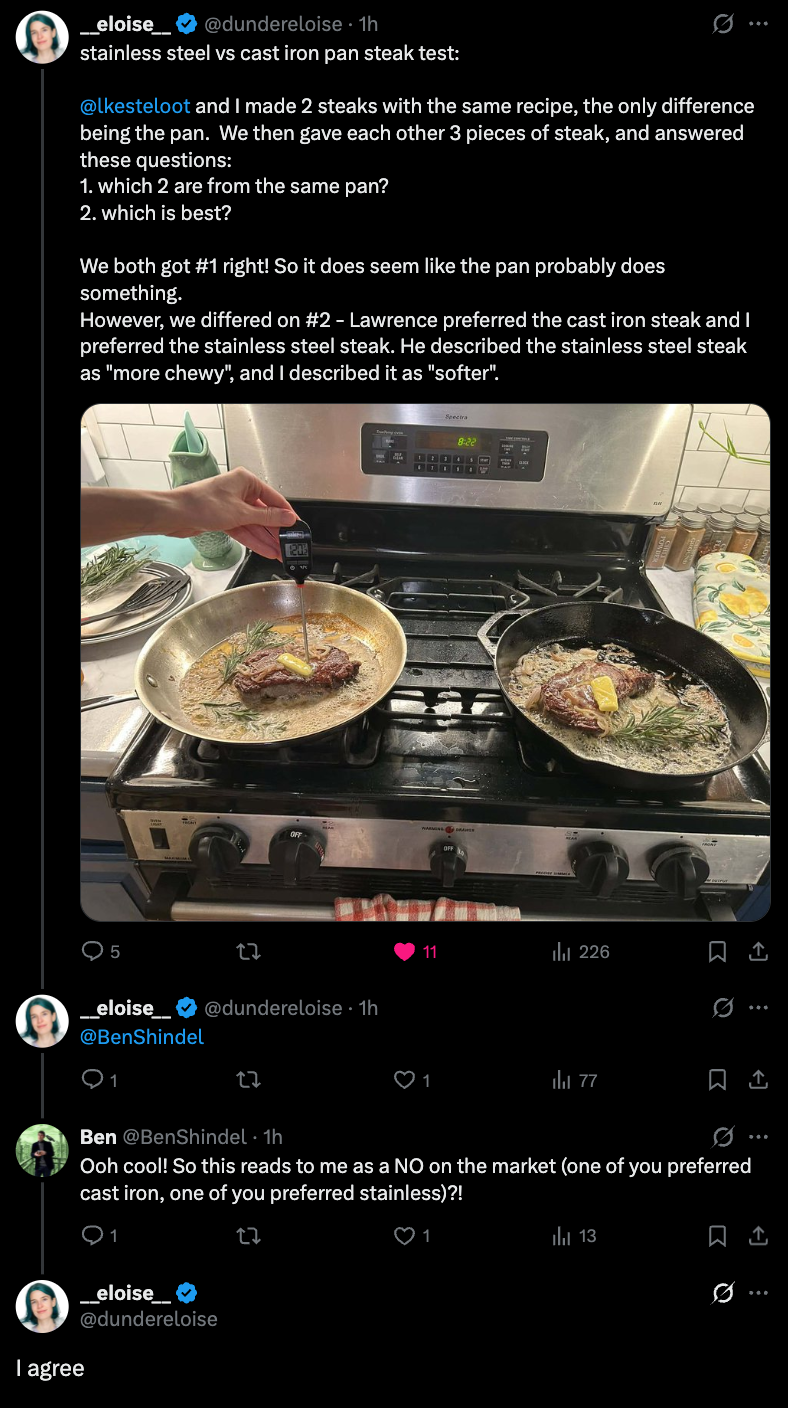Repost the steak test tweet

point(247,952)
